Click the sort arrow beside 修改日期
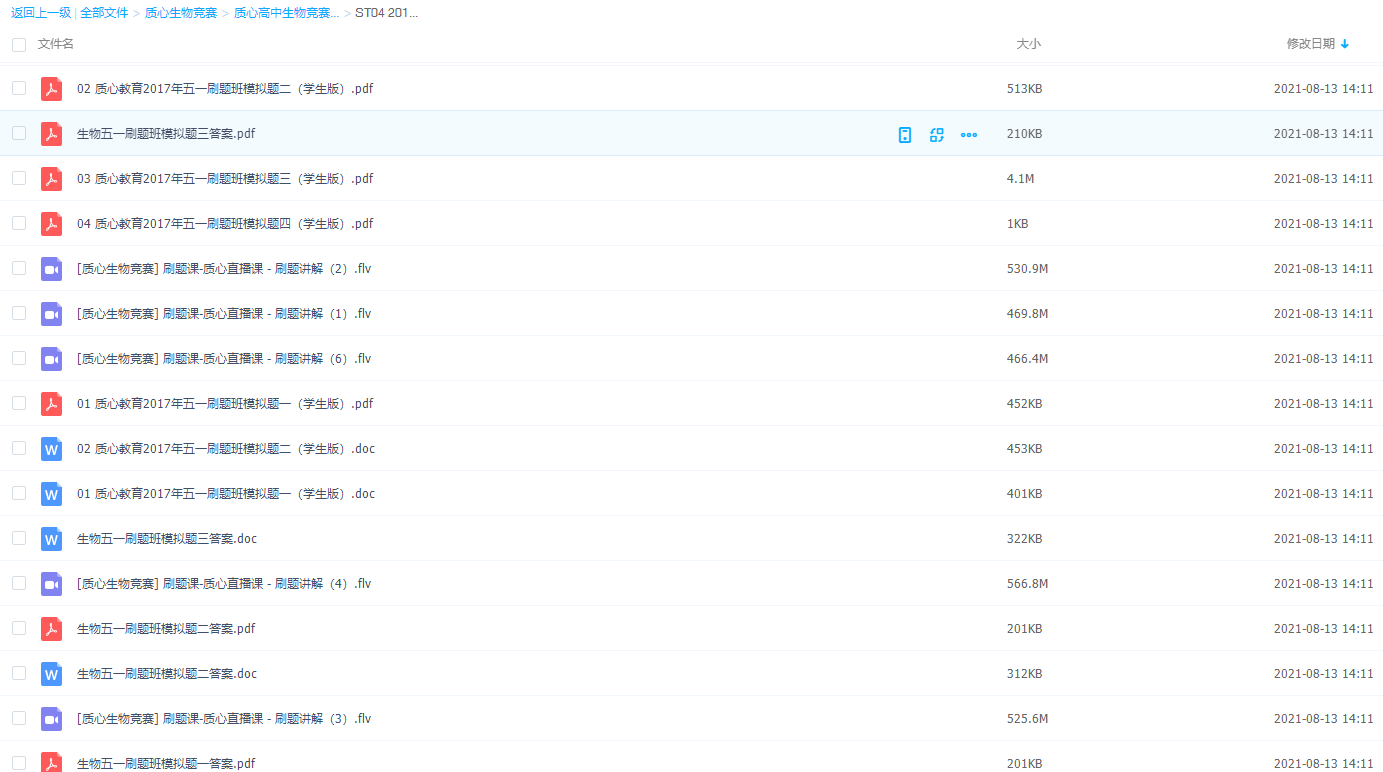Viewport: 1383px width, 772px height. pos(1345,44)
